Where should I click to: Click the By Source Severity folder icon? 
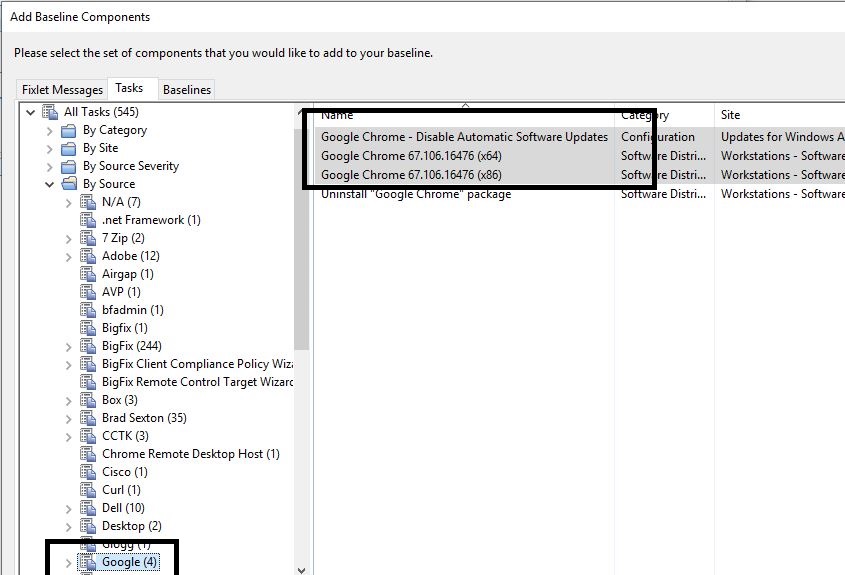click(68, 166)
